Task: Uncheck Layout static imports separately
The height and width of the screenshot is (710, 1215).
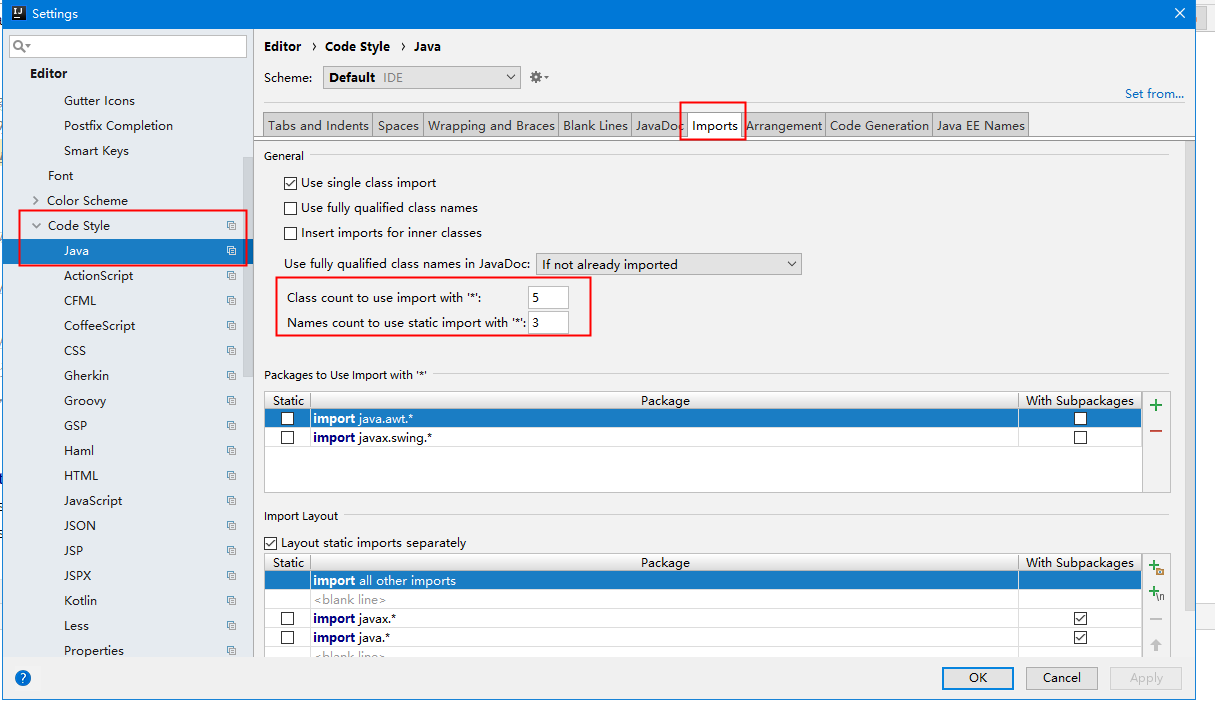Action: point(271,543)
